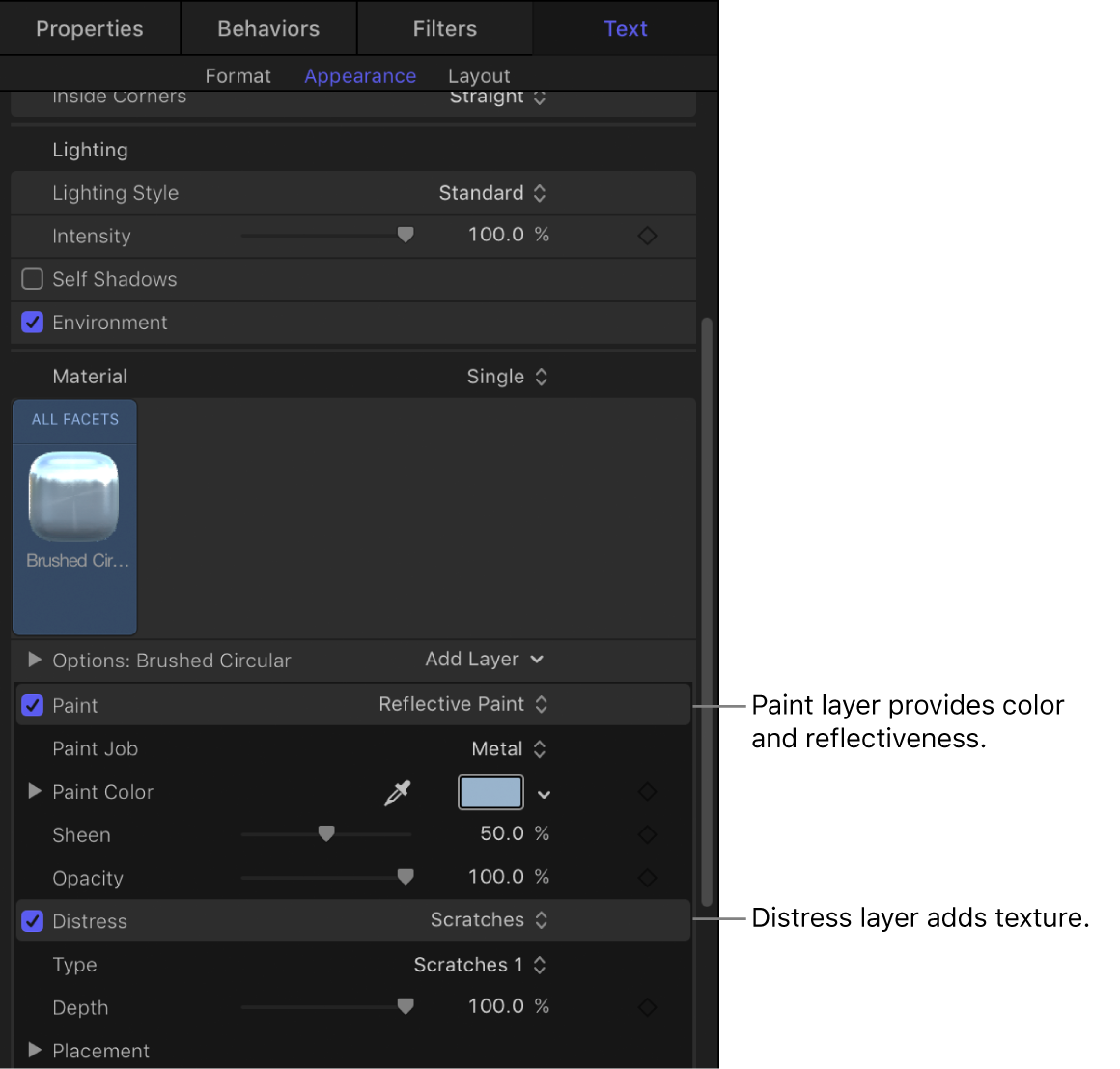Uncheck the Distress layer
This screenshot has height=1069, width=1120.
pyautogui.click(x=32, y=921)
